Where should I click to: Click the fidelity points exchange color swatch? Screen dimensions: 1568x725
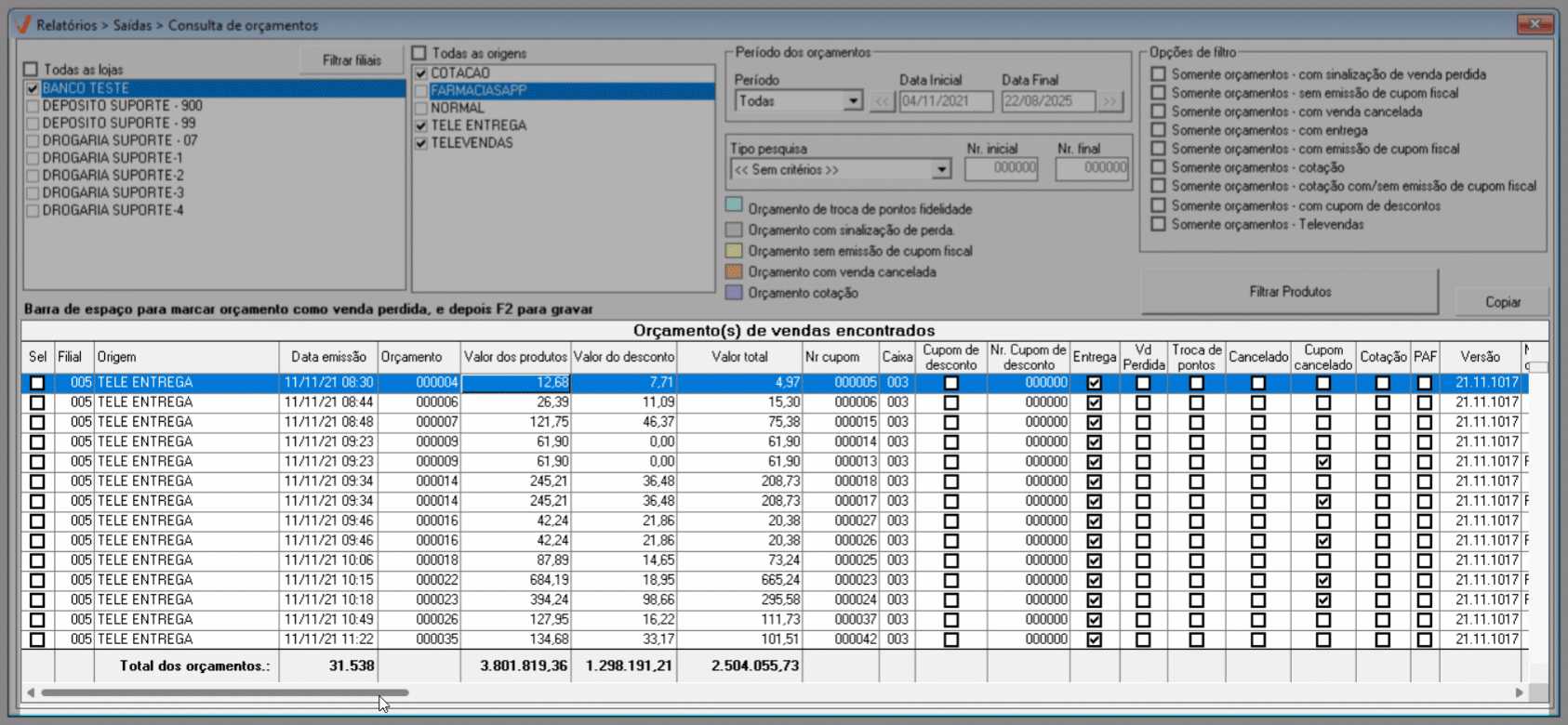(734, 205)
